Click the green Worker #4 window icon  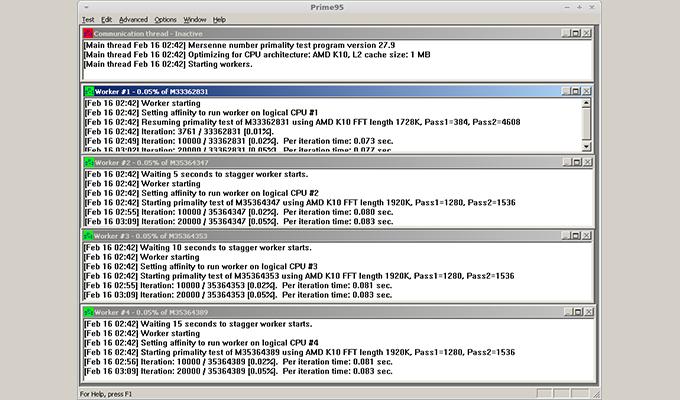(x=88, y=312)
